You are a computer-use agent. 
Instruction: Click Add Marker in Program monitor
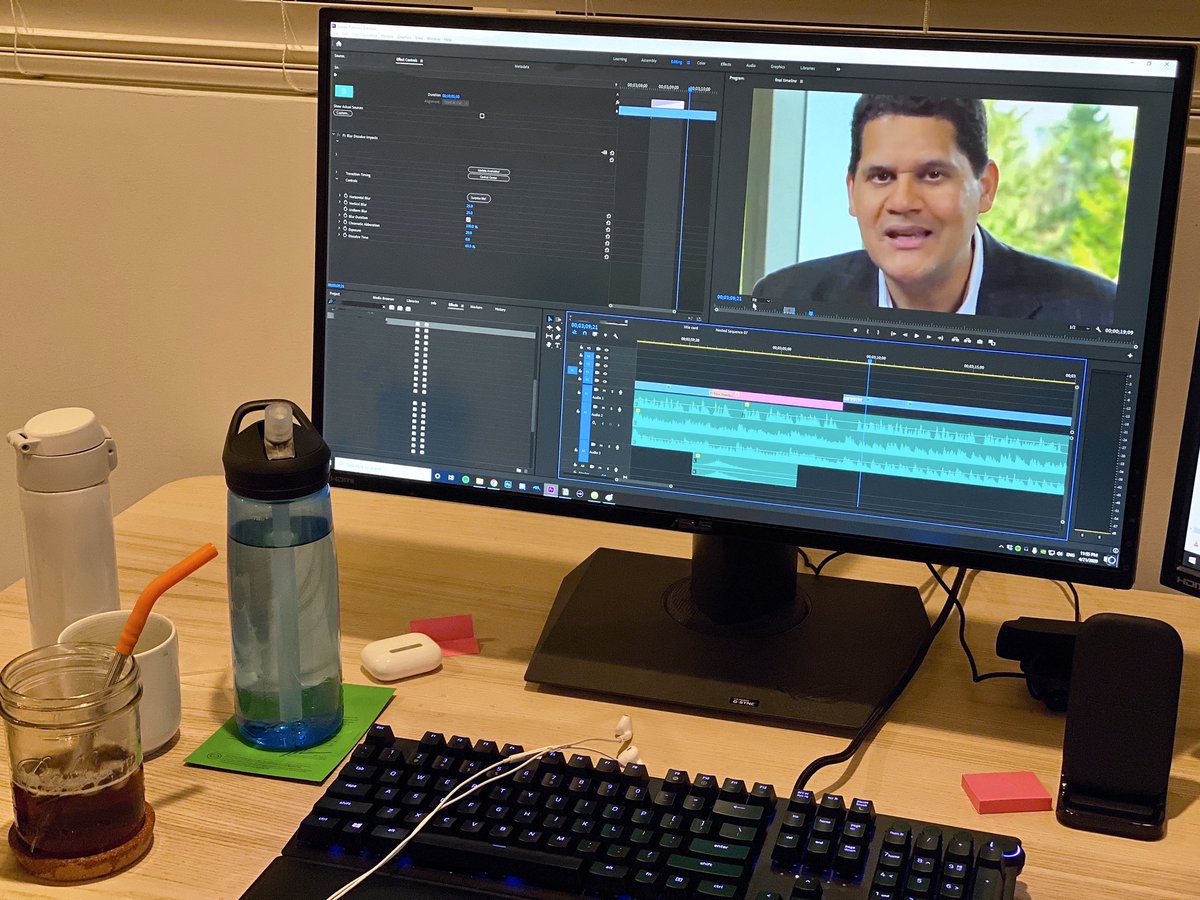click(856, 330)
